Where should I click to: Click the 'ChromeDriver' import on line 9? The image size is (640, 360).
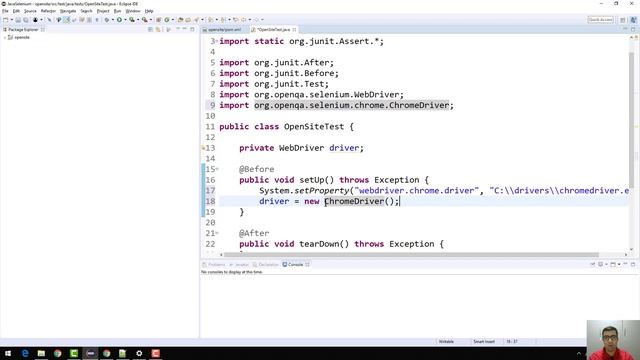click(x=351, y=105)
